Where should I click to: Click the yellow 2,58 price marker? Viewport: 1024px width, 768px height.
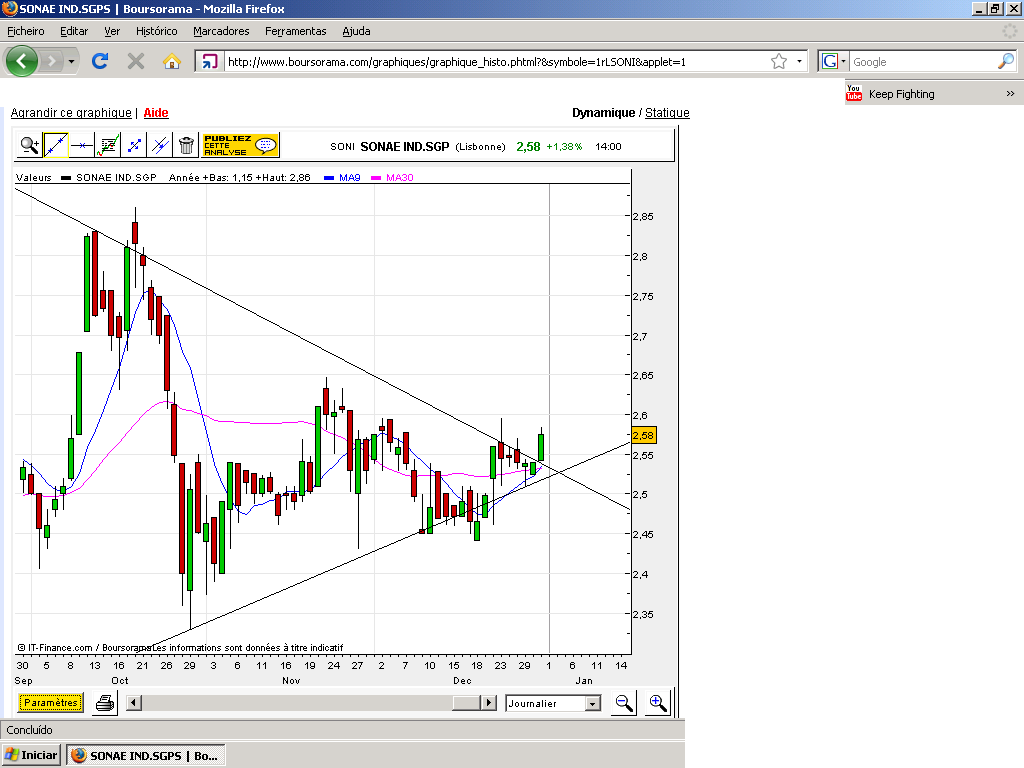coord(643,435)
